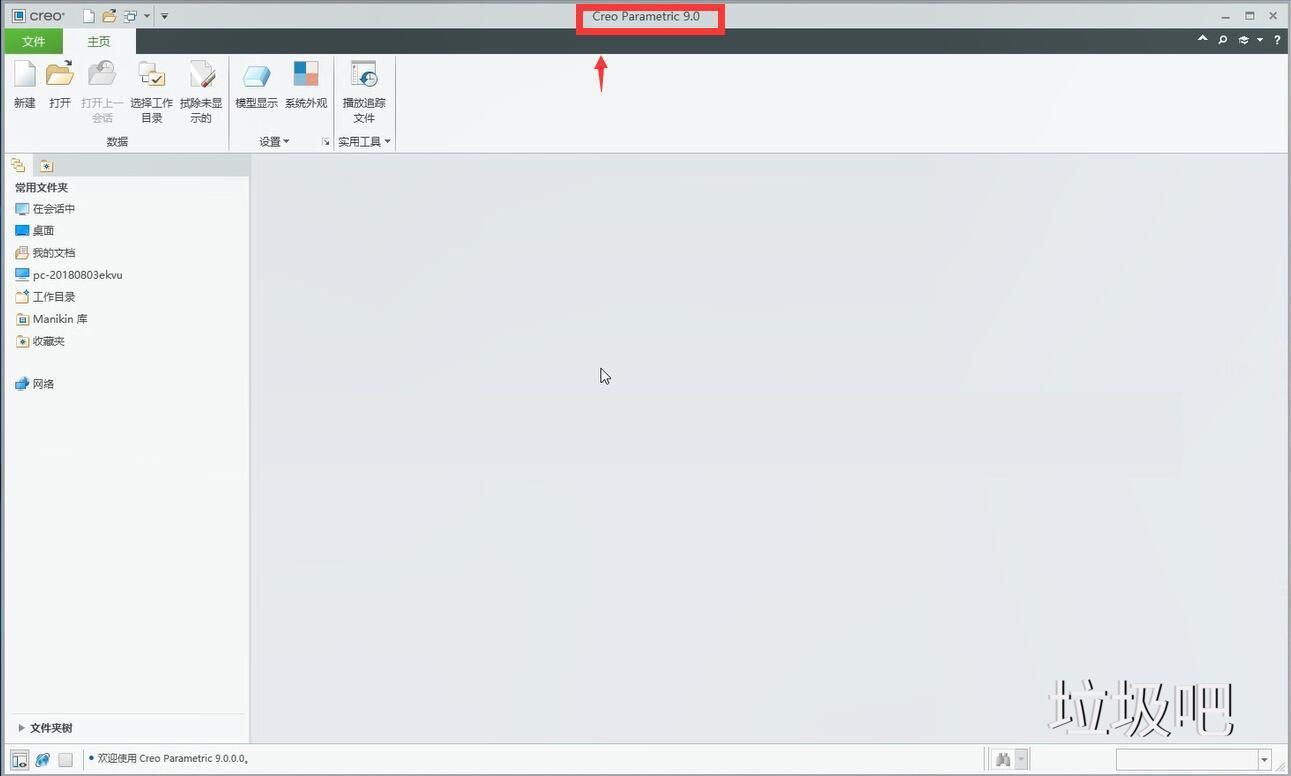Expand the 文件夹树 folder tree section

[45, 728]
